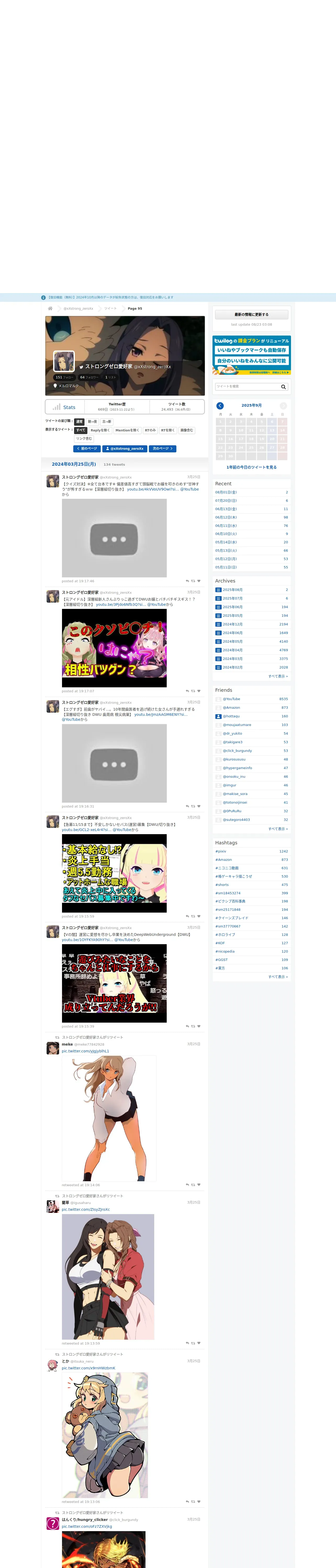Viewport: 336px width, 1568px height.
Task: Go to 次のページ
Action: [163, 449]
